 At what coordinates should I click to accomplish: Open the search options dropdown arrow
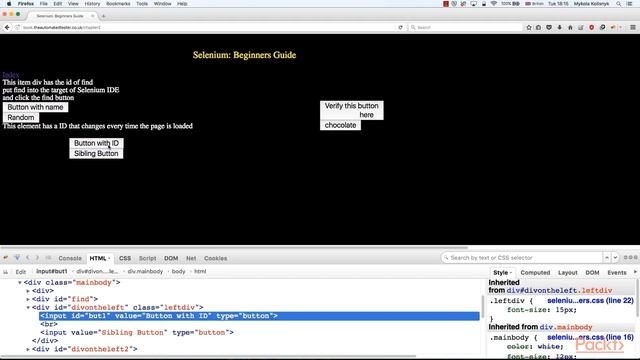click(x=616, y=258)
